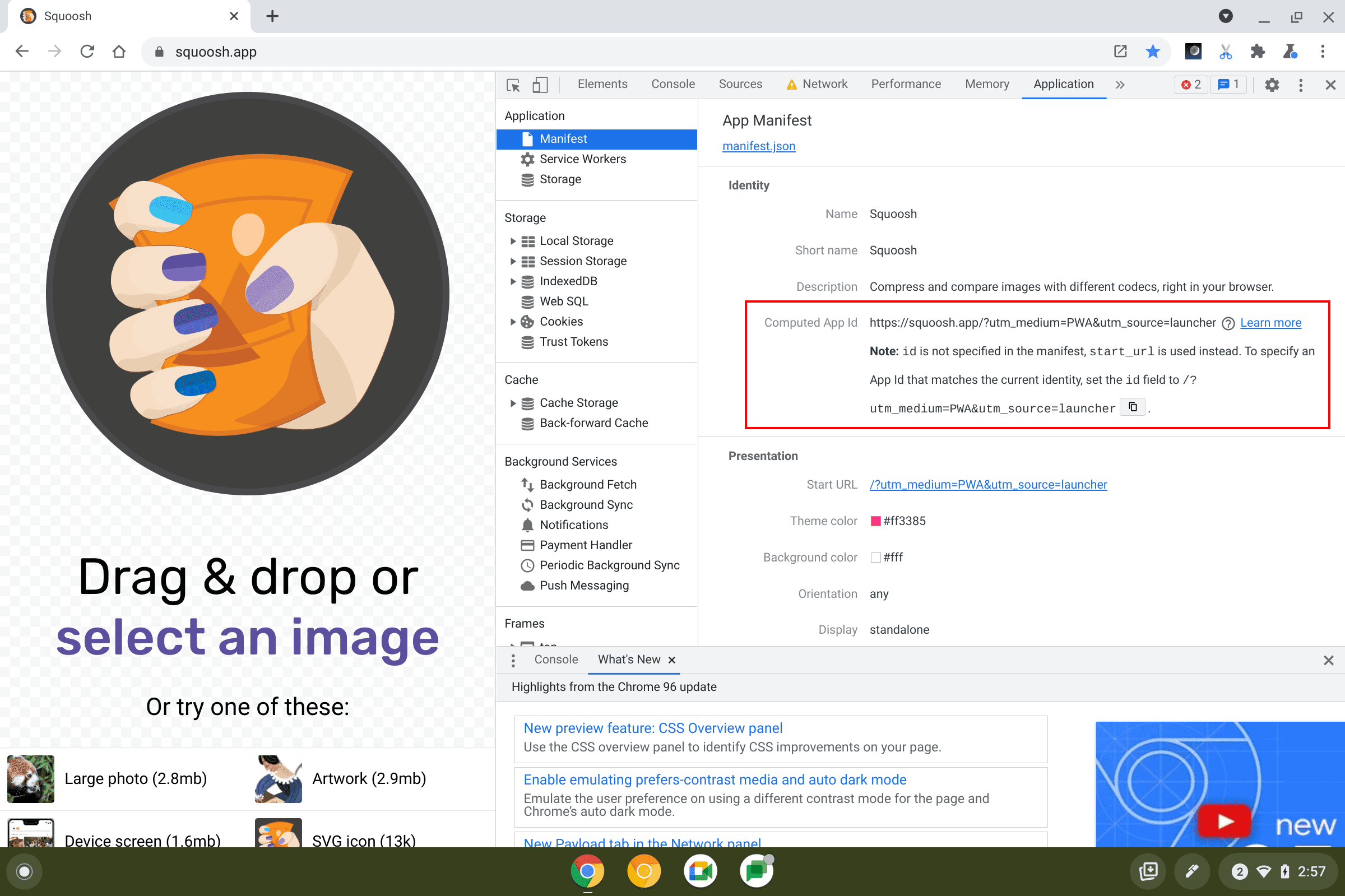
Task: Click the Start URL link
Action: (x=988, y=484)
